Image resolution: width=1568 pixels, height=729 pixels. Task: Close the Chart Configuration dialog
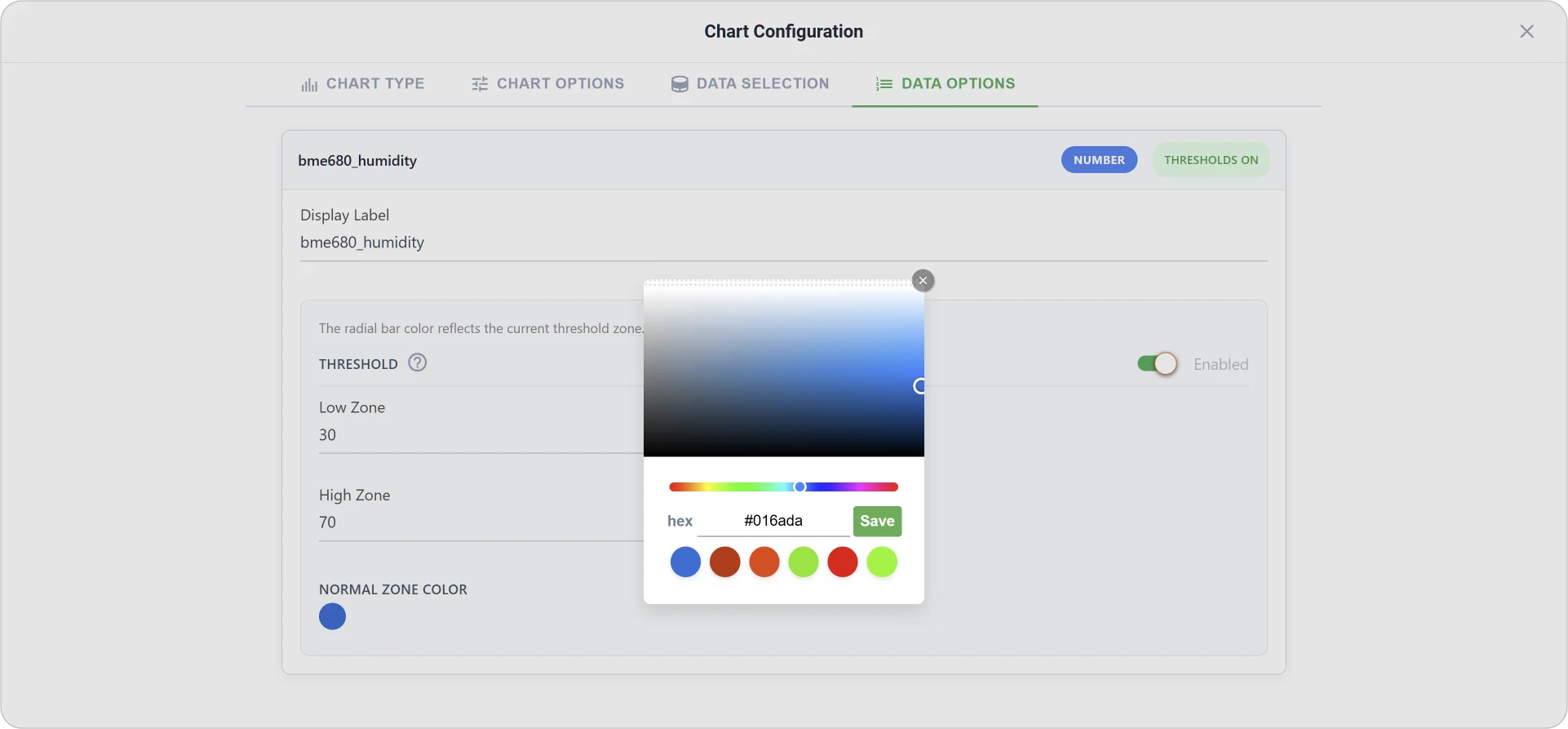tap(1526, 31)
